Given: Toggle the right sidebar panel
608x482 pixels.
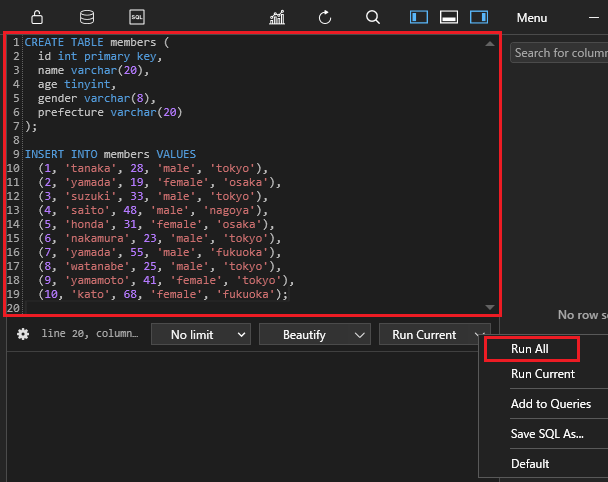Looking at the screenshot, I should 479,17.
